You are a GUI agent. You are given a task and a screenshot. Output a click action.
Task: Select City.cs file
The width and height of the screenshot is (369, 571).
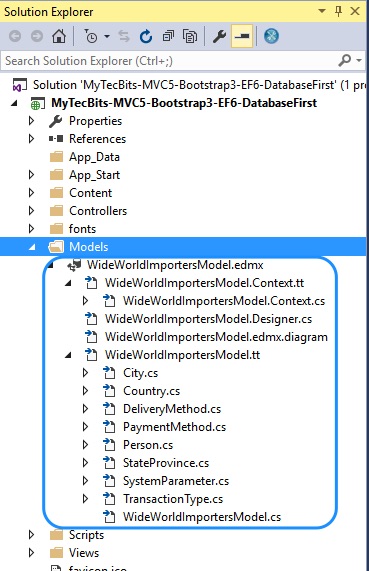(x=140, y=373)
